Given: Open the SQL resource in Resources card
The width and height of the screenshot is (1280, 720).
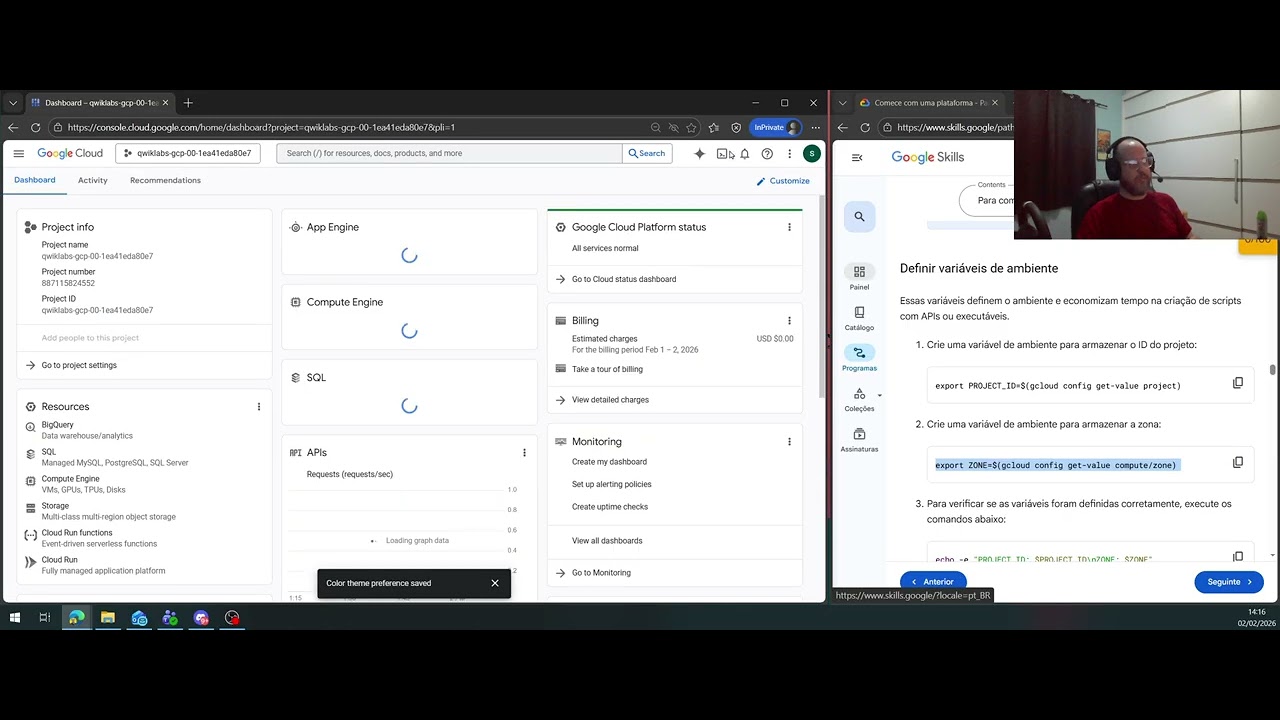Looking at the screenshot, I should pyautogui.click(x=48, y=452).
